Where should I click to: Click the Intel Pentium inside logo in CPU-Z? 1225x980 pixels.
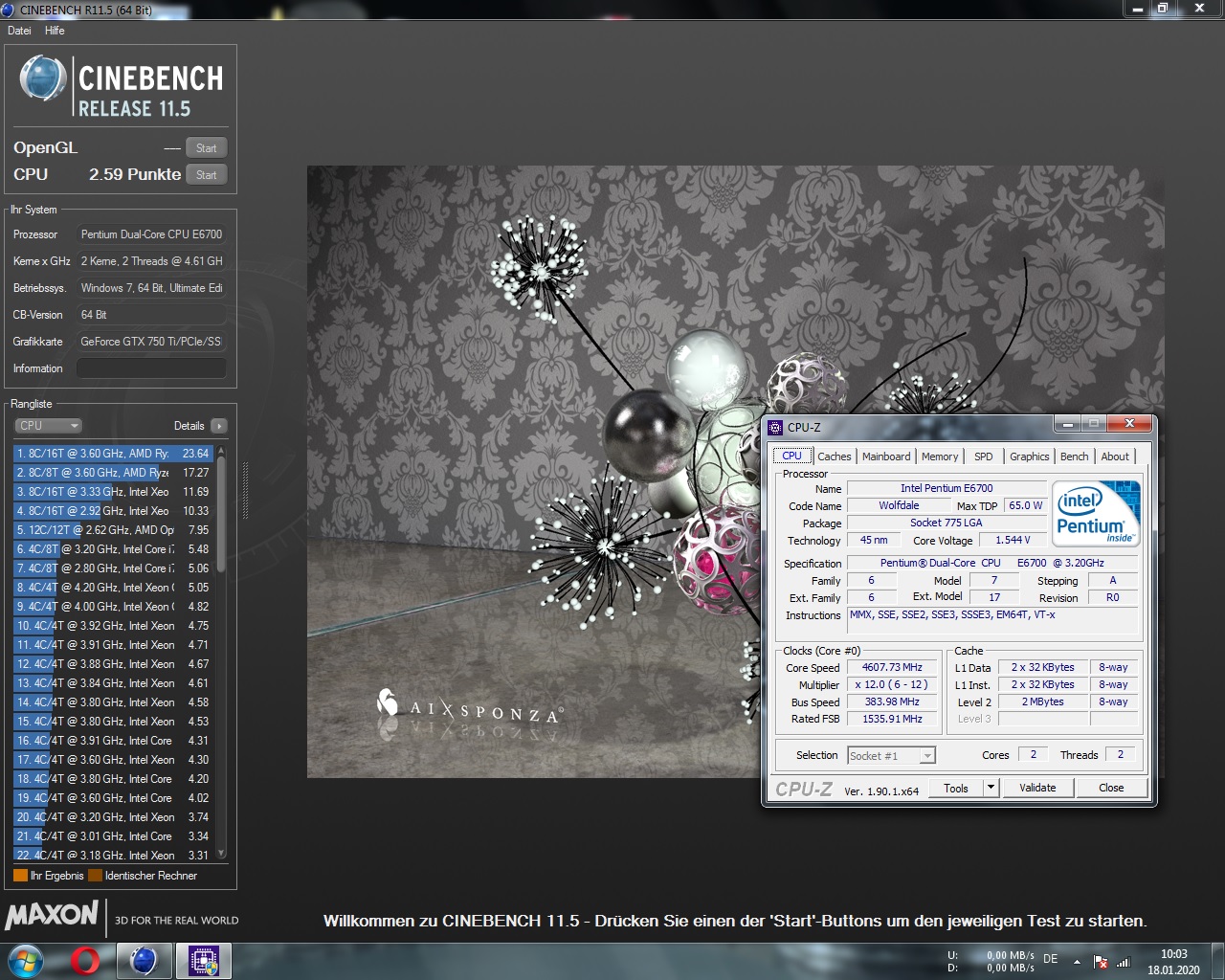1097,513
